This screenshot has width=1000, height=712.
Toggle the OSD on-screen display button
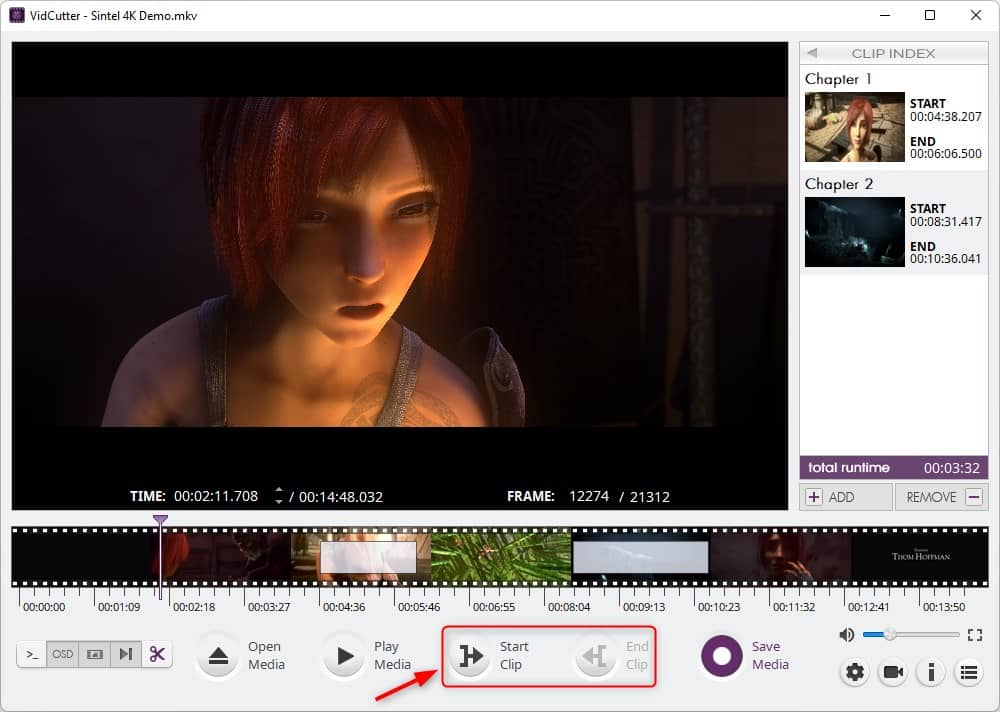tap(62, 655)
